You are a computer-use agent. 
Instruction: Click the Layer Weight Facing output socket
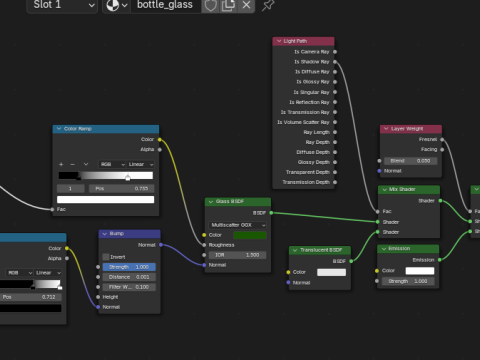(442, 149)
